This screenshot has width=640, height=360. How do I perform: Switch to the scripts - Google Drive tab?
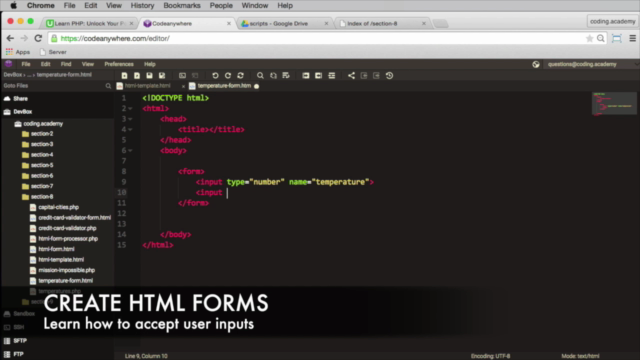[x=279, y=24]
